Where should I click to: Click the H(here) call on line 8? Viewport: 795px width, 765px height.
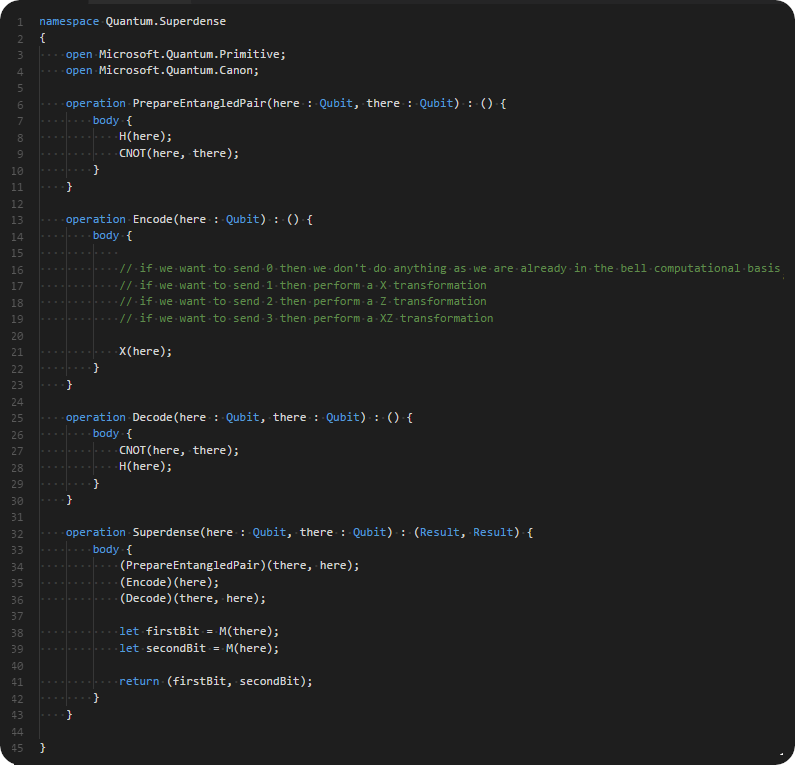(x=146, y=136)
